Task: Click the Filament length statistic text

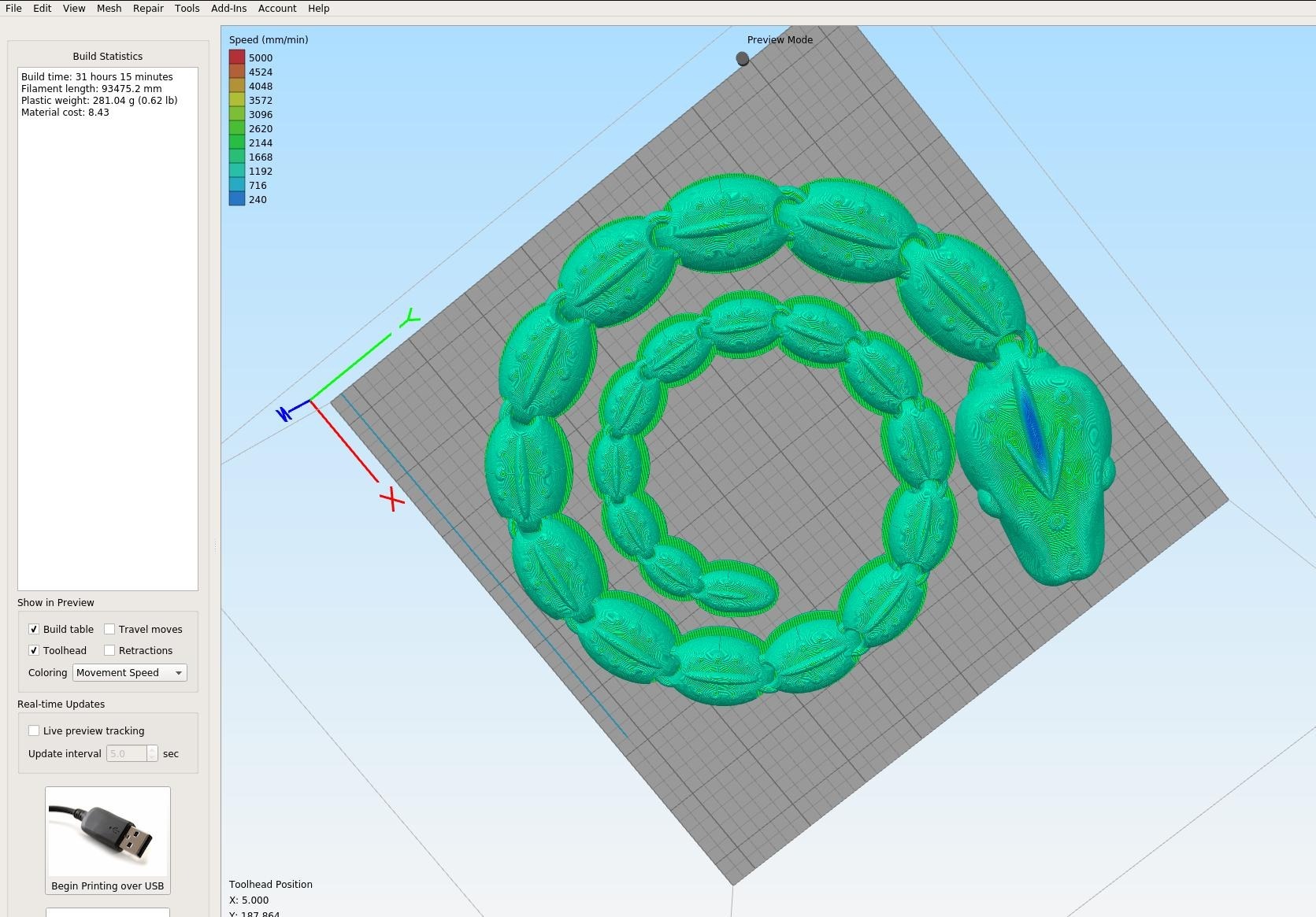Action: (91, 88)
